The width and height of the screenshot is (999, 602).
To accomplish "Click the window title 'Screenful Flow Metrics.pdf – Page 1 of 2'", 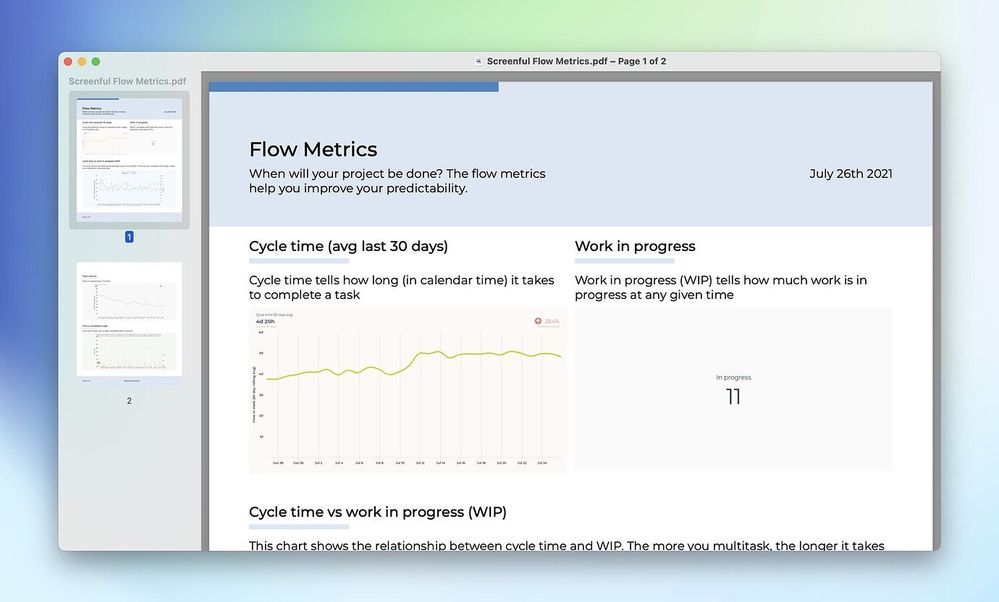I will point(576,61).
